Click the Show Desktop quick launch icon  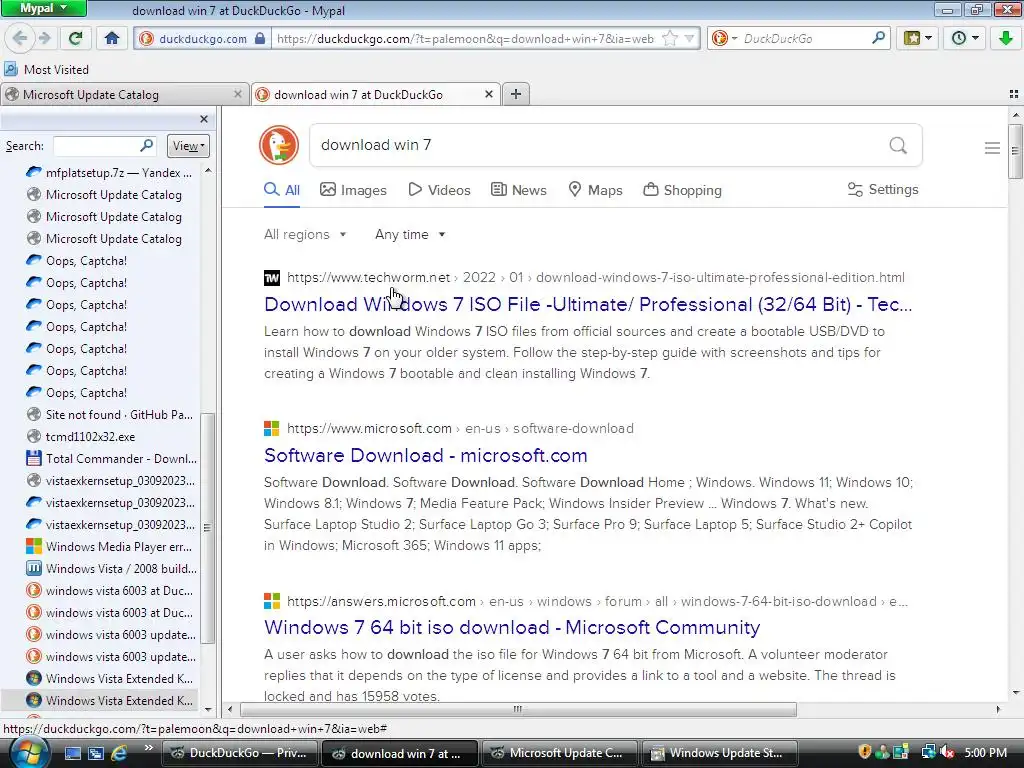pos(72,754)
